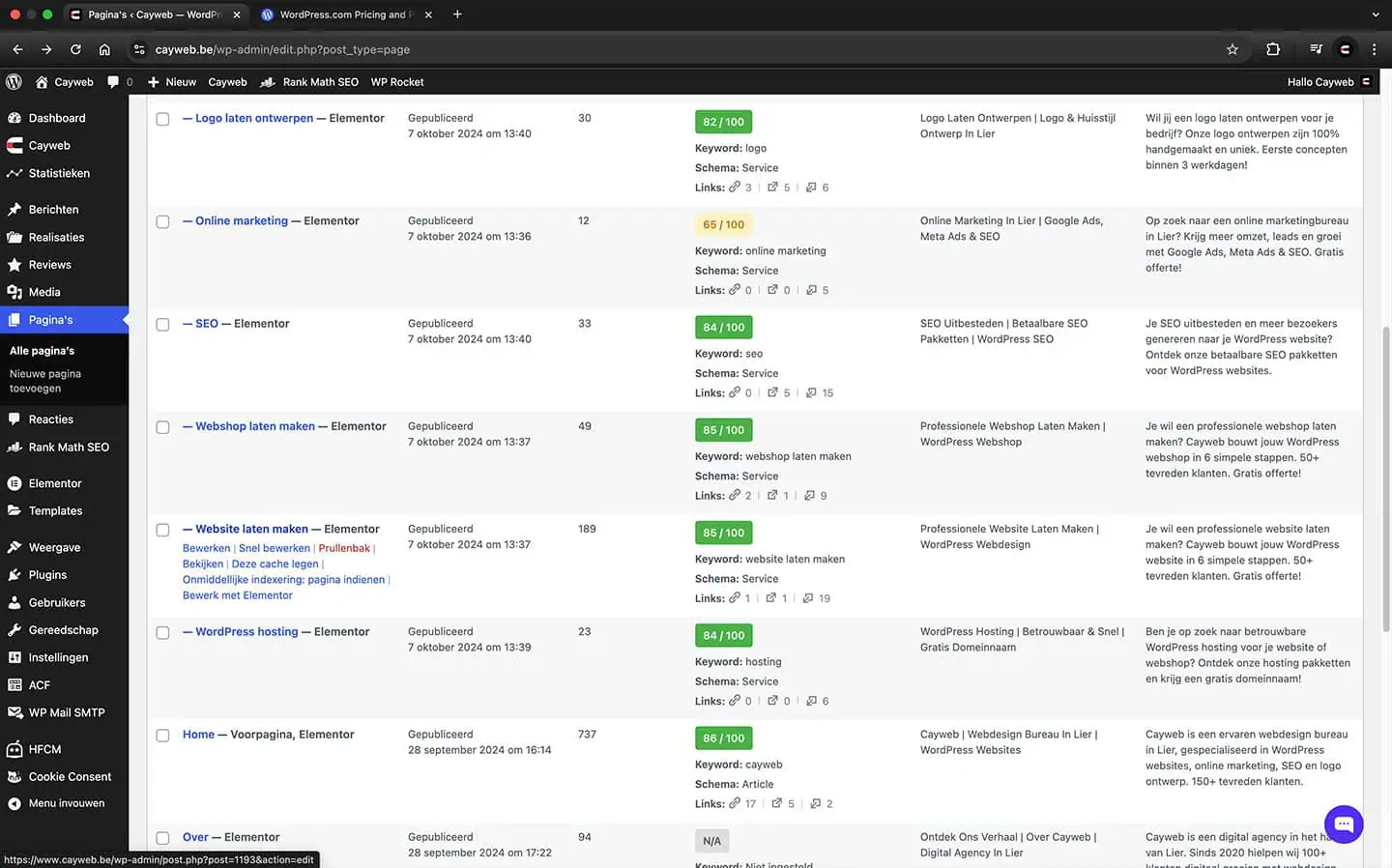Open the Rank Math SEO admin bar menu

pos(309,82)
